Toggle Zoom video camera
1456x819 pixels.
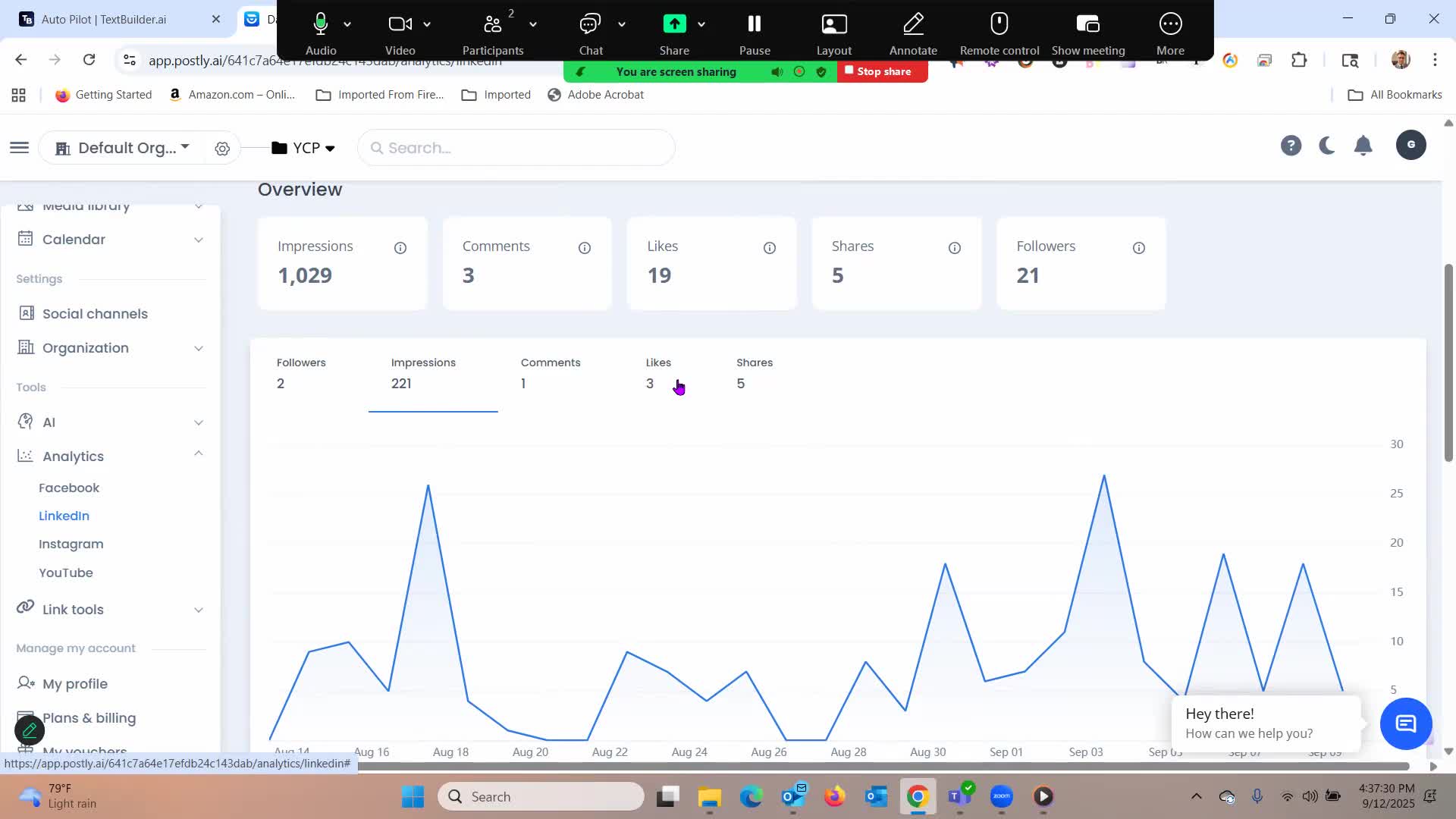tap(400, 25)
